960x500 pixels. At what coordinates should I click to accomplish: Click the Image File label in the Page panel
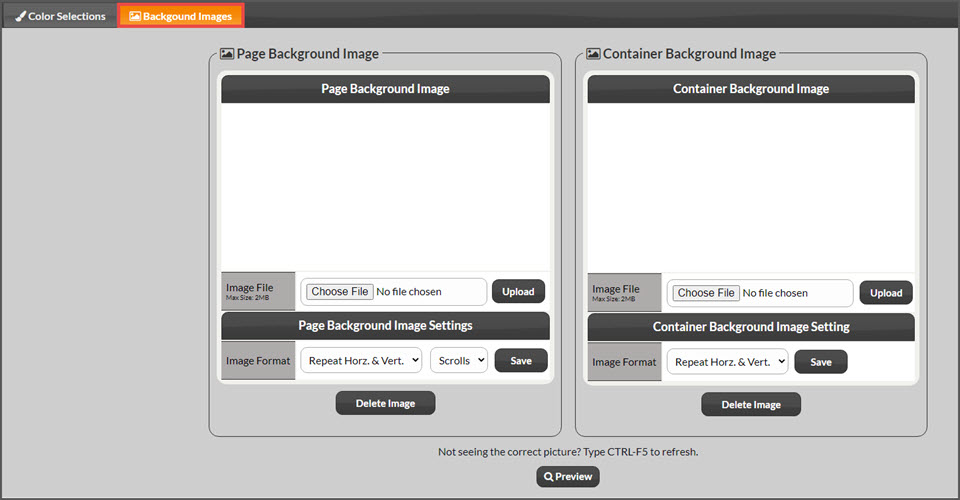coord(249,288)
